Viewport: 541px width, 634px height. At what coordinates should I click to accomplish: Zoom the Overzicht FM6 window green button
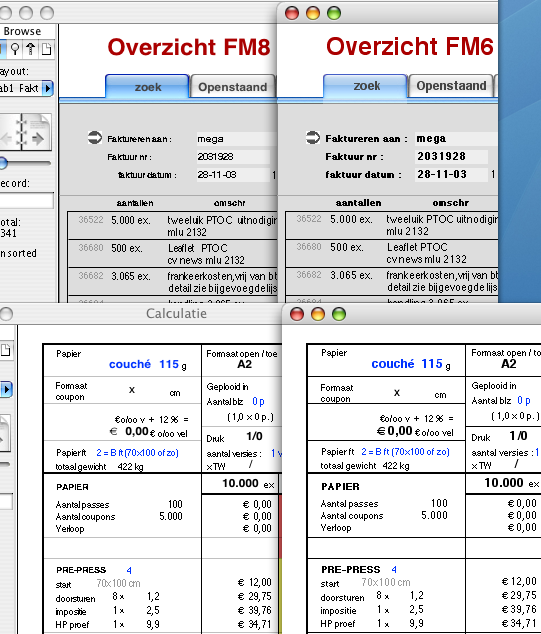(334, 13)
